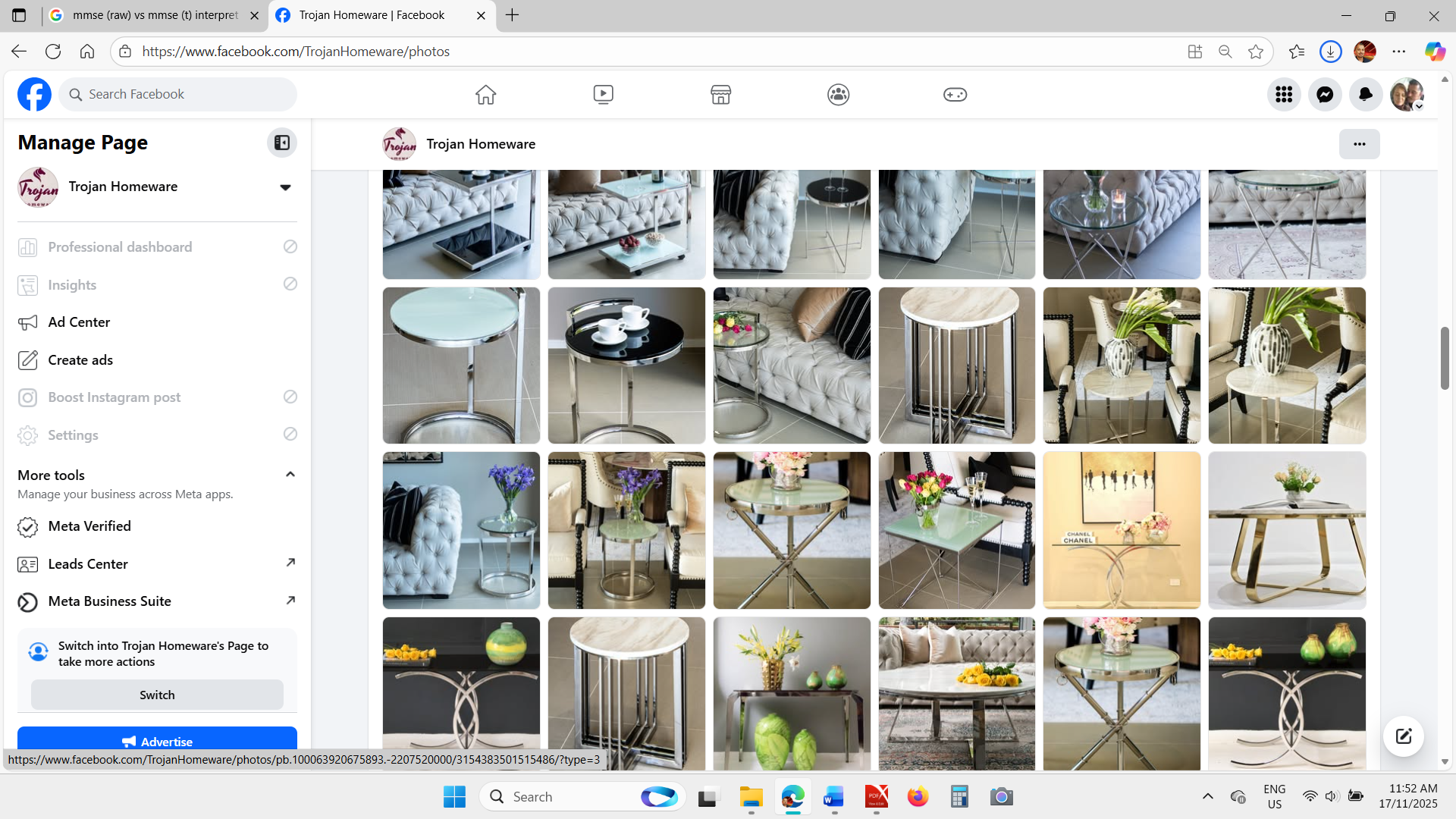Open Marketplace storefront icon
Viewport: 1456px width, 819px height.
point(720,95)
